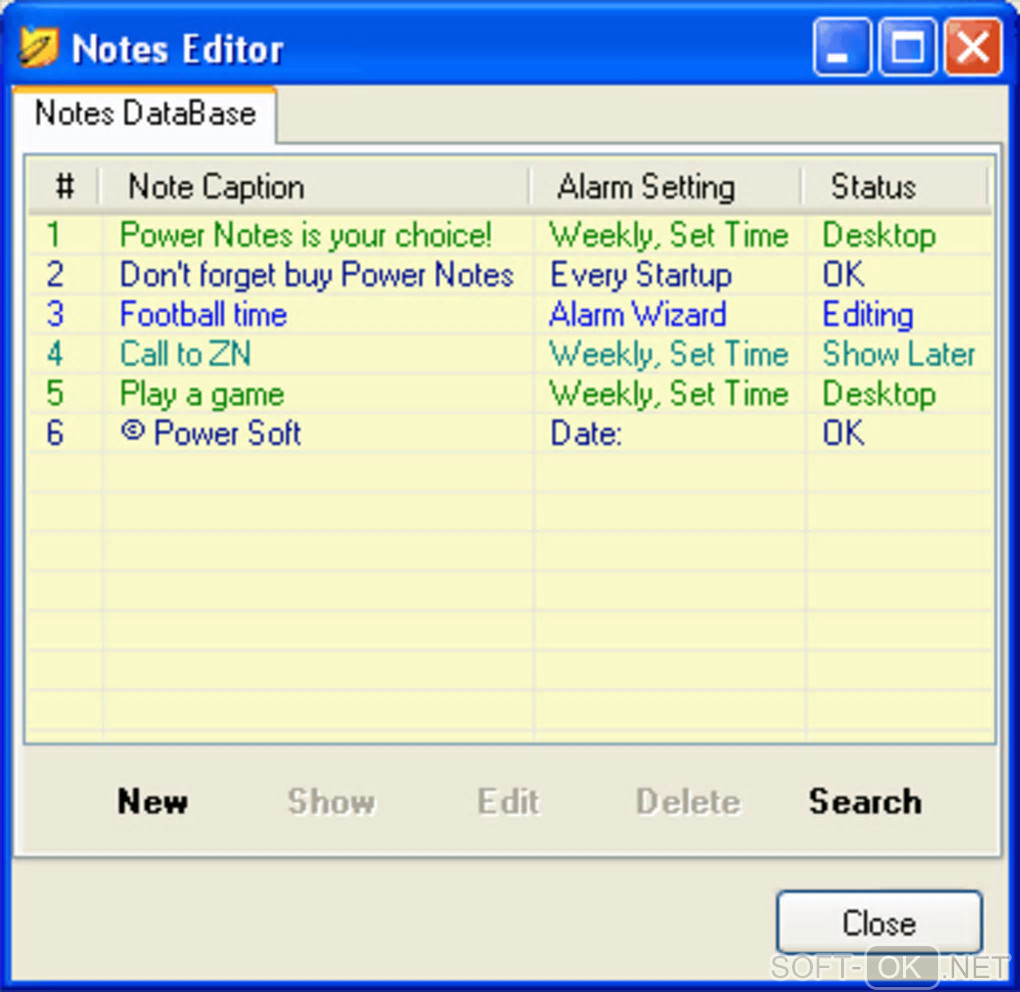Close the window with red X
This screenshot has height=992, width=1020.
coord(973,47)
